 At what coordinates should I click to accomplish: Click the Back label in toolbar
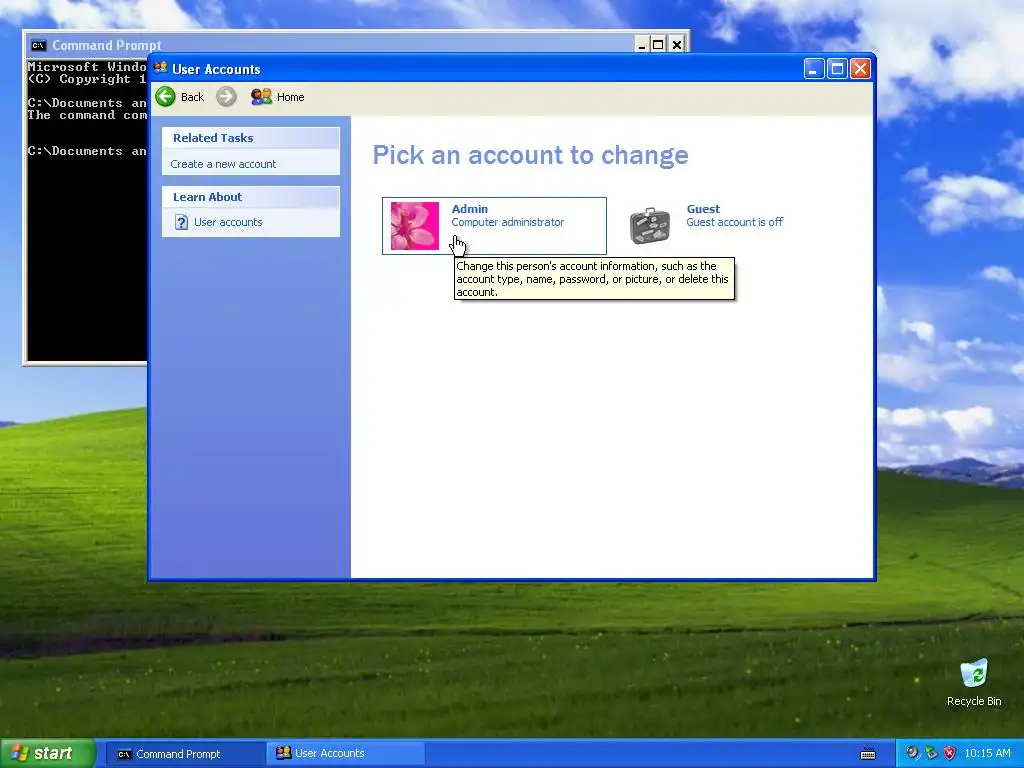[193, 97]
